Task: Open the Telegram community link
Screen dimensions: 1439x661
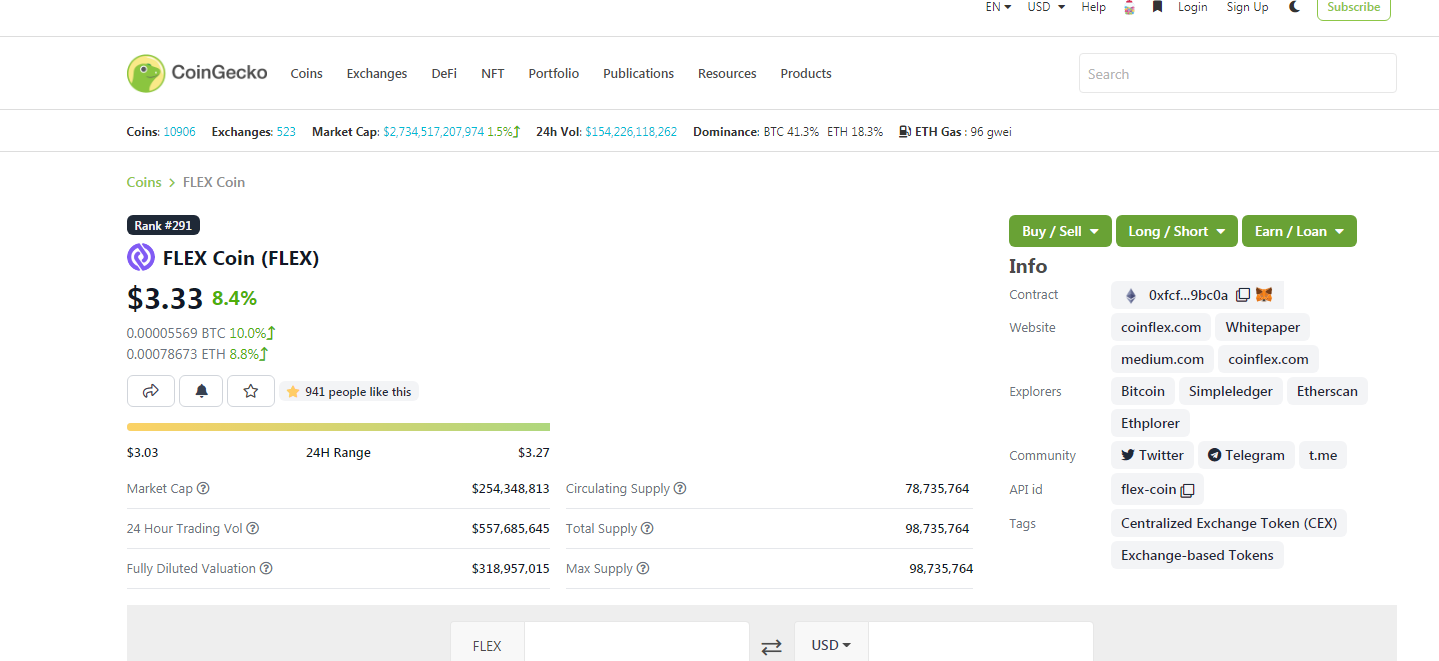Action: point(1246,455)
